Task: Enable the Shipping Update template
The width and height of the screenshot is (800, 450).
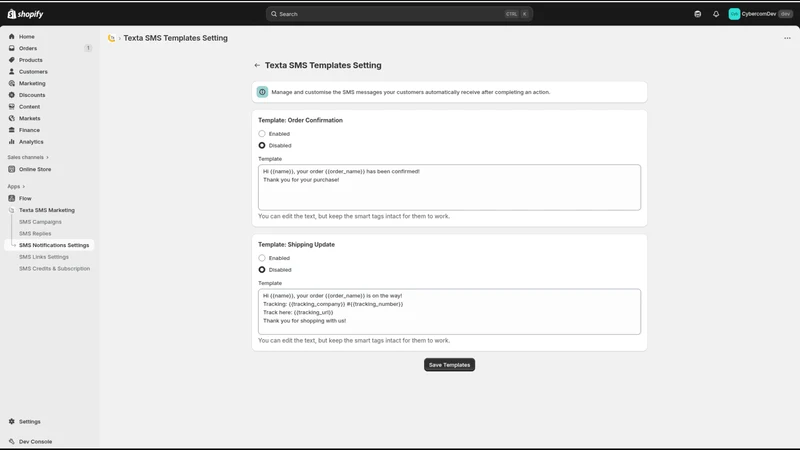Action: (x=262, y=258)
